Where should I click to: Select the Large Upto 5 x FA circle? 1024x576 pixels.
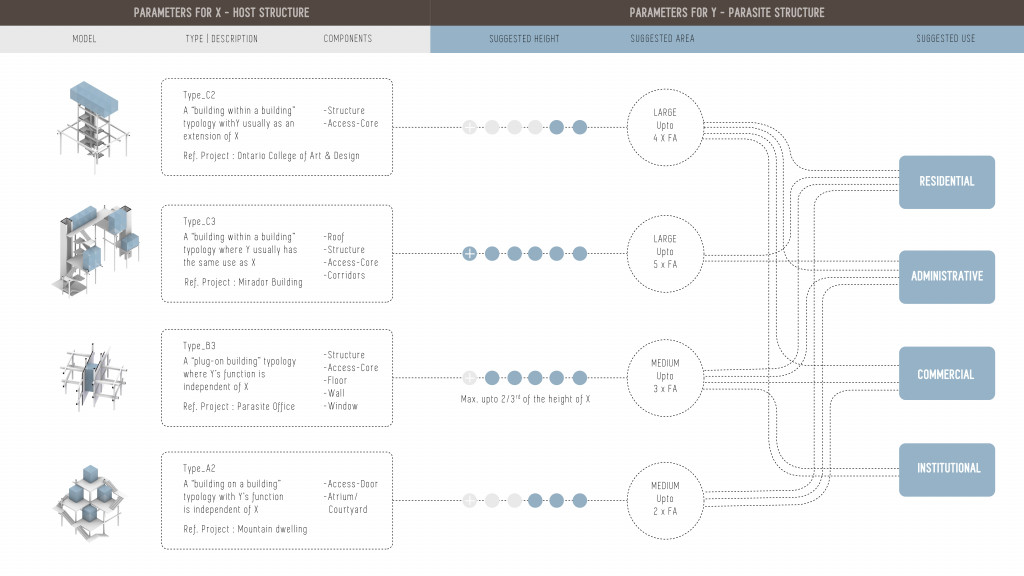pyautogui.click(x=665, y=252)
